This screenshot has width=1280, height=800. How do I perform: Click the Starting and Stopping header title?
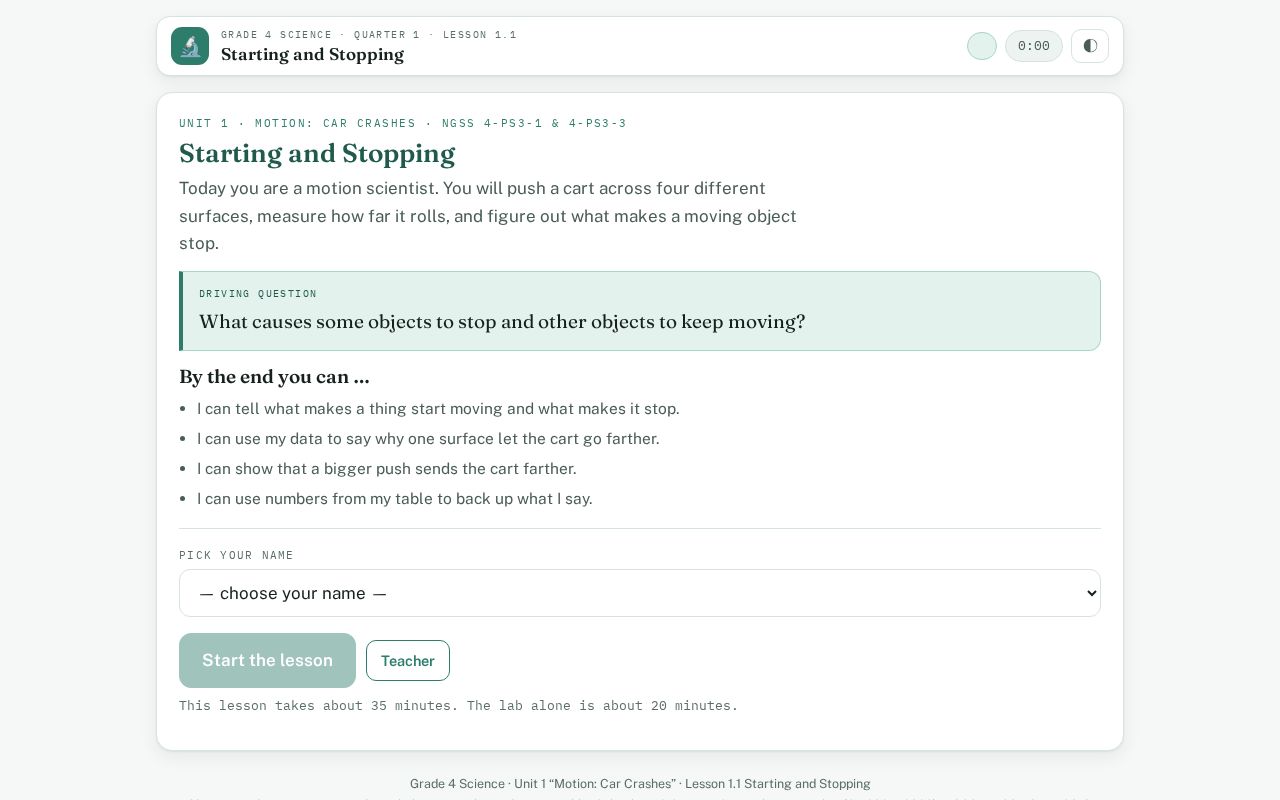click(312, 55)
